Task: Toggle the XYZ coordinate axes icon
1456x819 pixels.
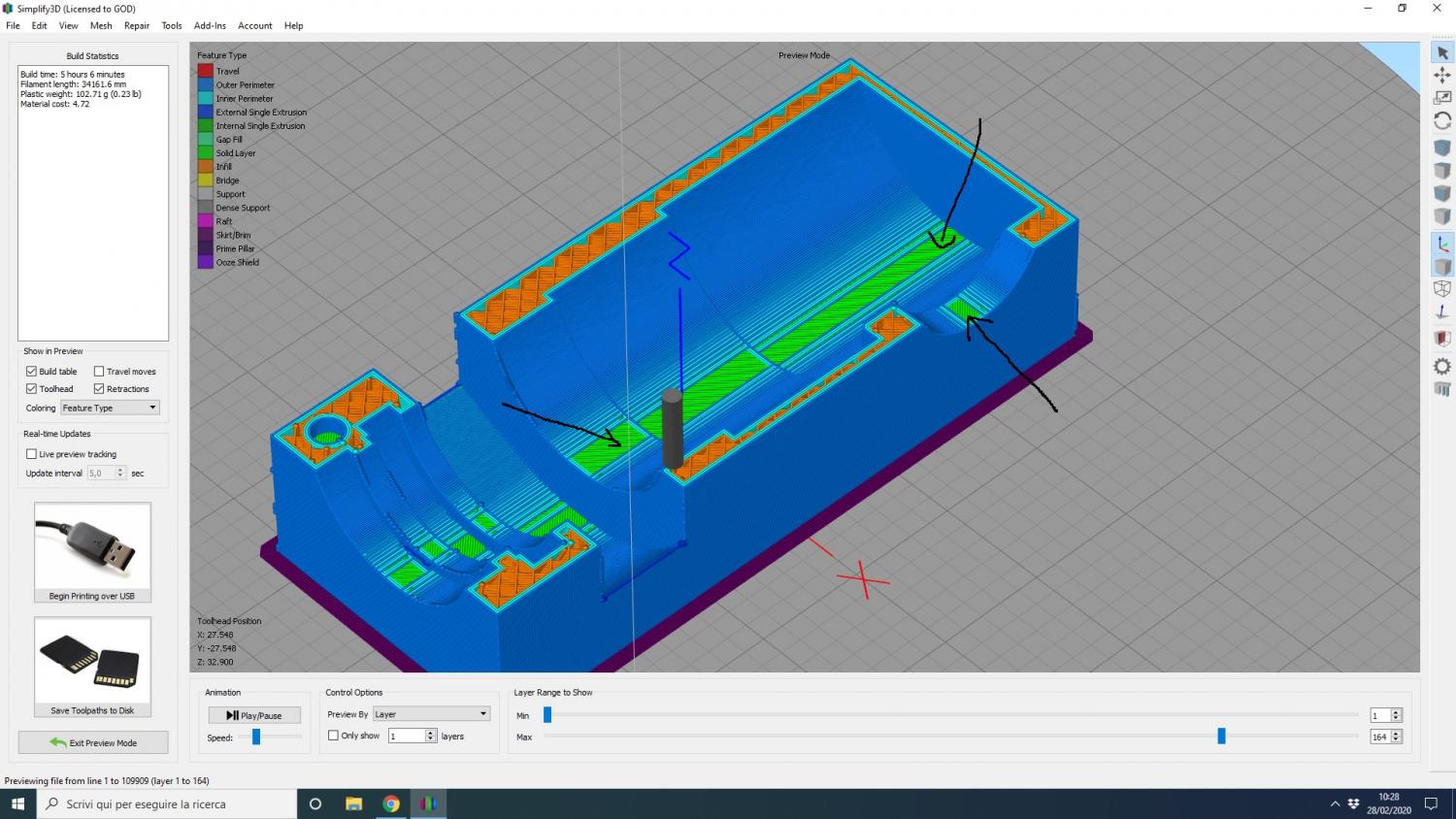Action: click(1442, 244)
